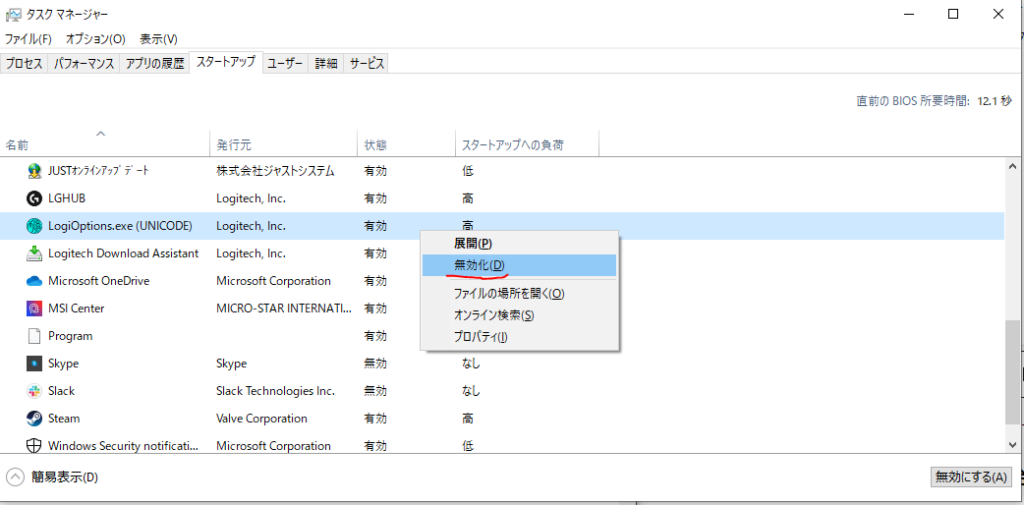Click publisher Slack Technologies Inc.
Viewport: 1024px width, 505px height.
pyautogui.click(x=276, y=391)
